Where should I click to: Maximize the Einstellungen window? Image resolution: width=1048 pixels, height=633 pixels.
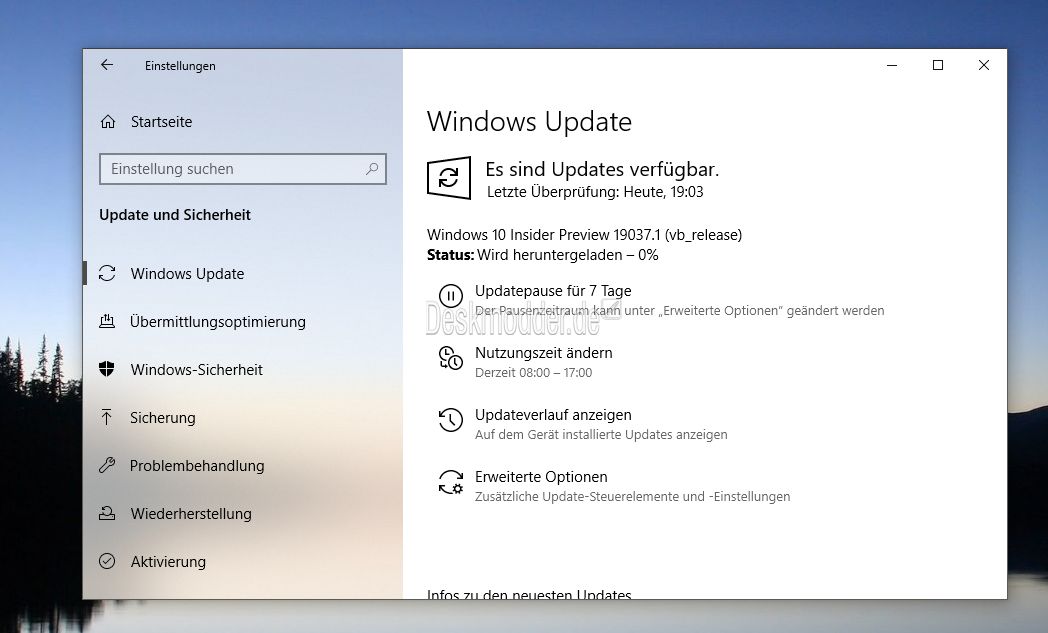click(938, 65)
